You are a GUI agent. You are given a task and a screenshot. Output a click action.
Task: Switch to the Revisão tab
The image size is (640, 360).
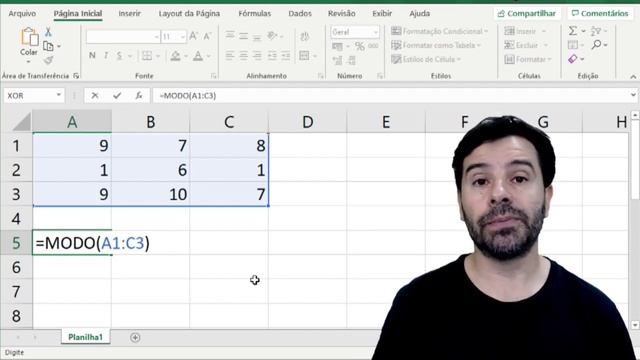[342, 13]
